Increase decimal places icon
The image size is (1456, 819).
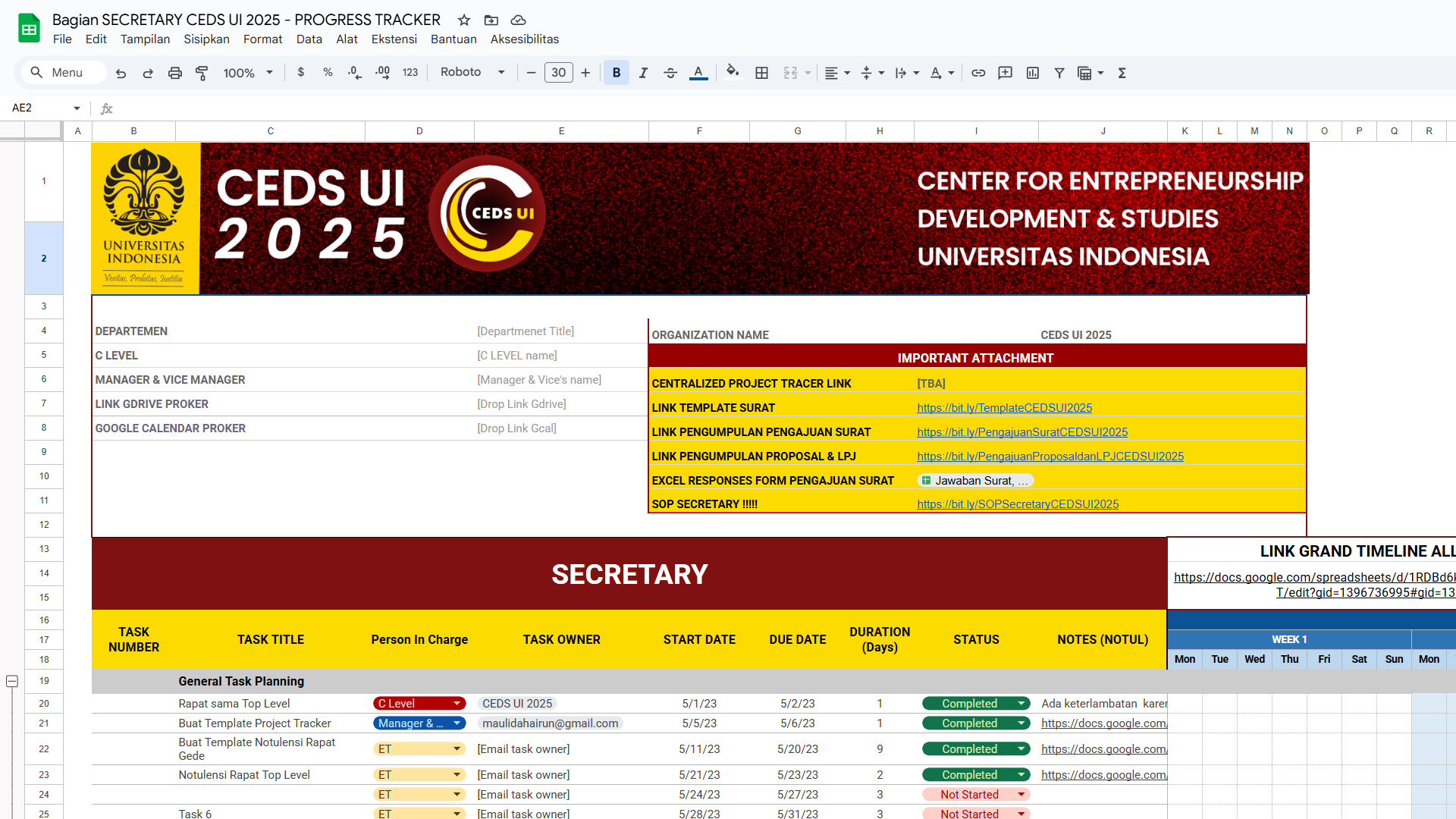pyautogui.click(x=382, y=73)
